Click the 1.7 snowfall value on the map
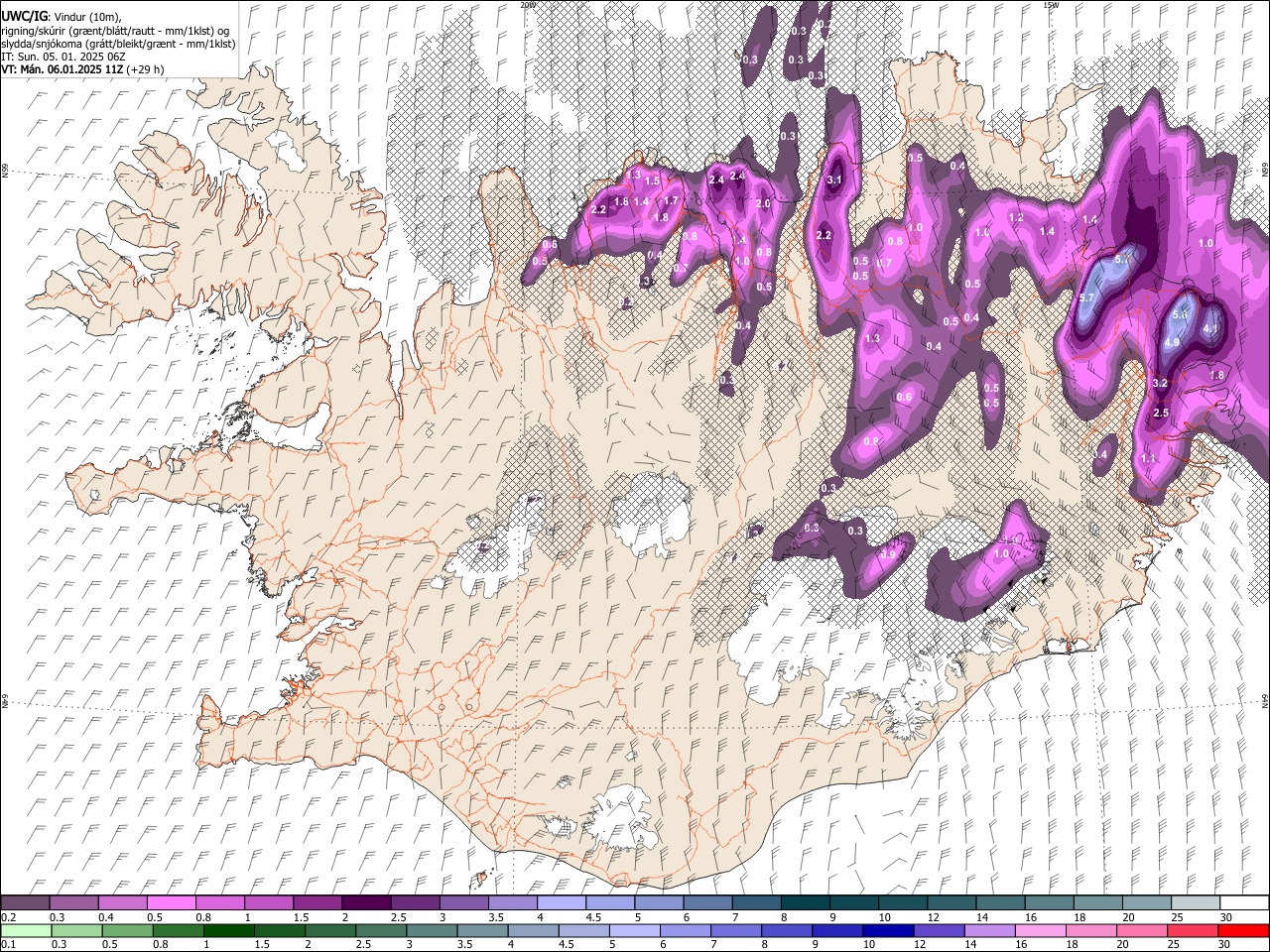The image size is (1270, 952). (672, 201)
